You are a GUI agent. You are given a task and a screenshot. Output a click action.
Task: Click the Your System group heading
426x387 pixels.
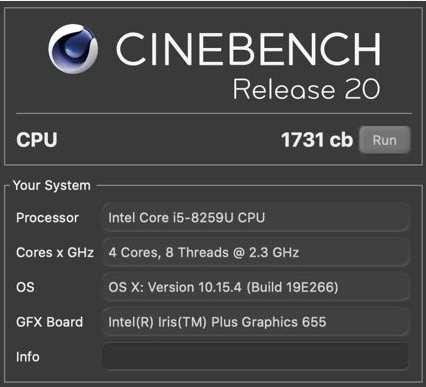pyautogui.click(x=52, y=185)
